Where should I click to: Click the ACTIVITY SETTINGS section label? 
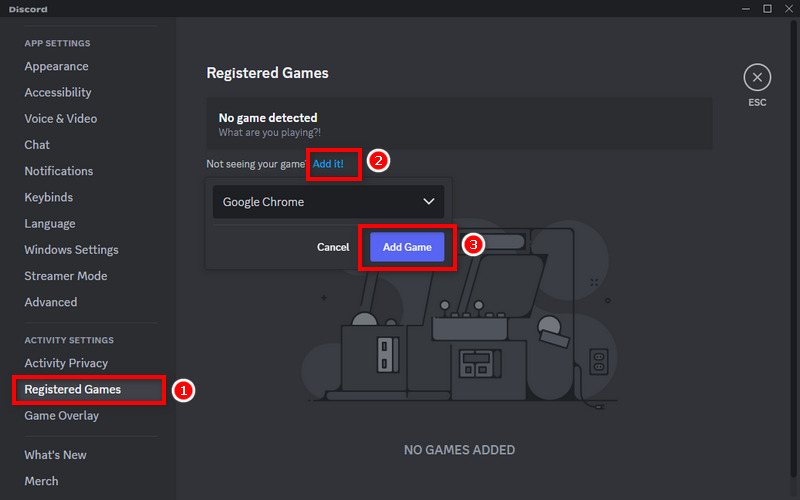[x=69, y=340]
